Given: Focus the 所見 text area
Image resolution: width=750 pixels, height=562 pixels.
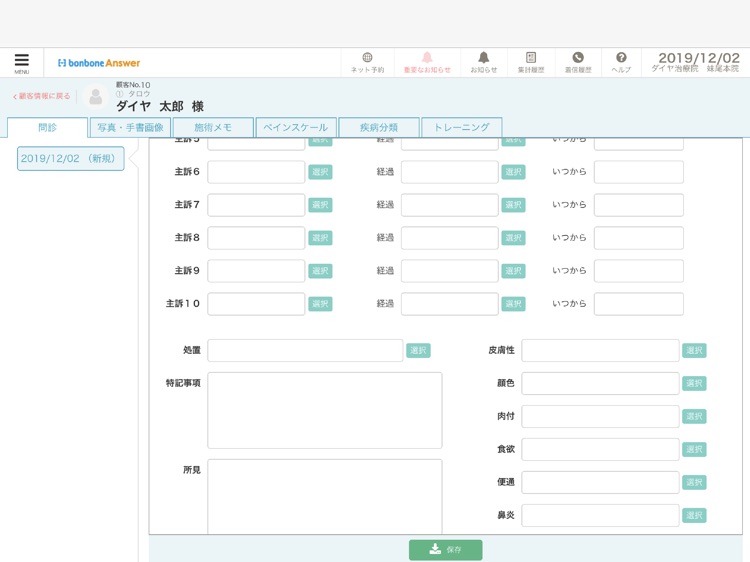Looking at the screenshot, I should point(325,496).
